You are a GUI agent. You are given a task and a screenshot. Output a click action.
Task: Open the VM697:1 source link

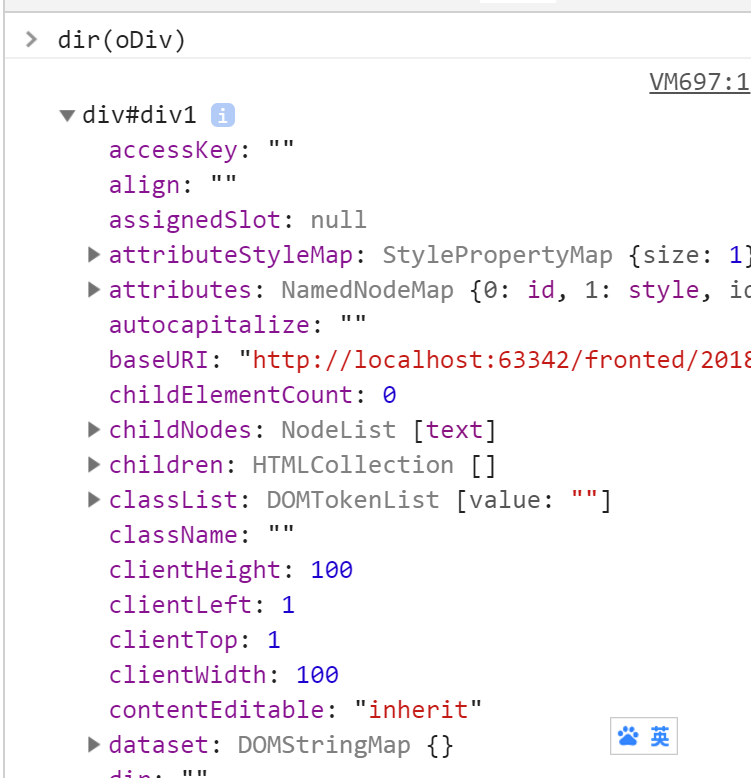[x=700, y=82]
